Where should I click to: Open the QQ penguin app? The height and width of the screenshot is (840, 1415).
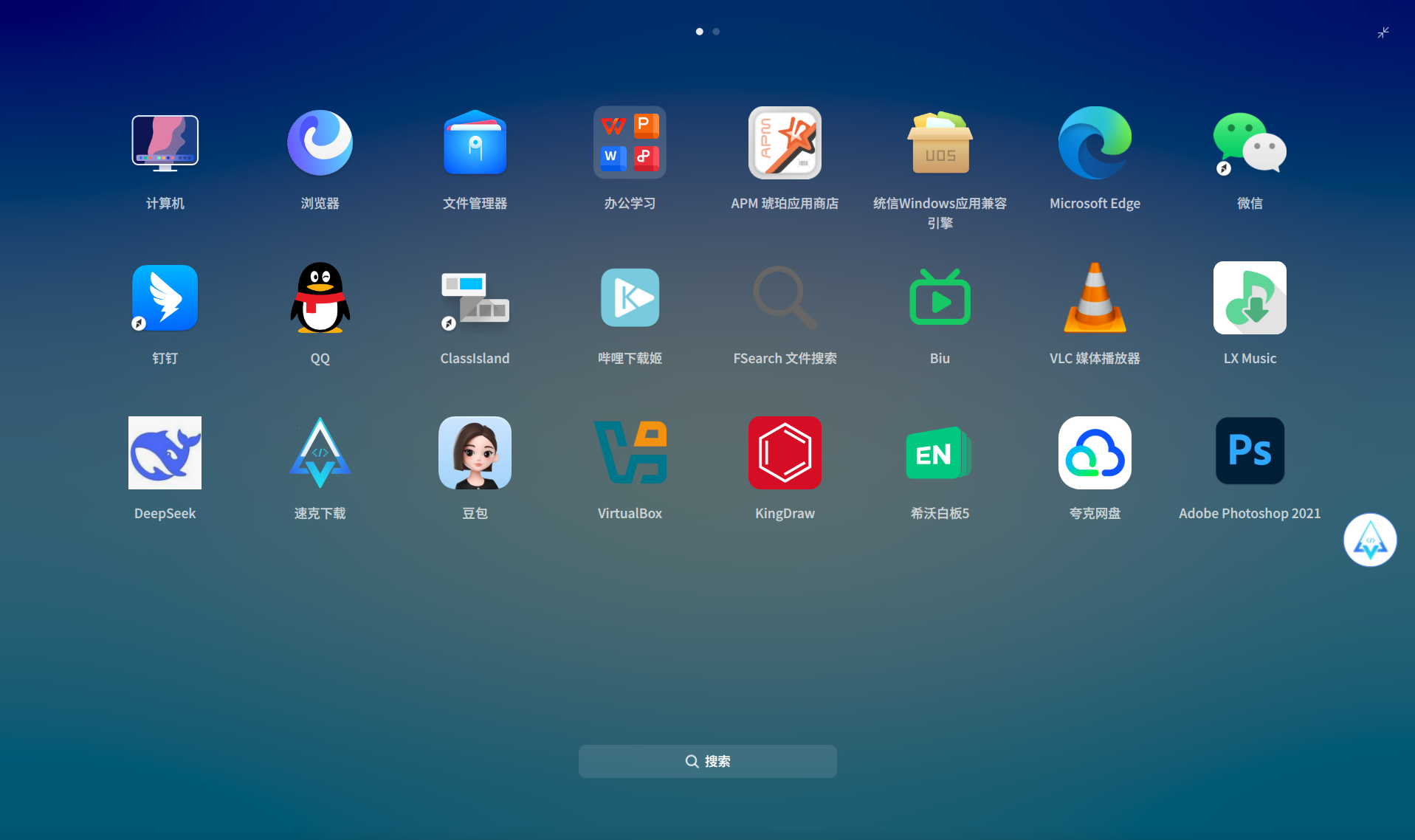[x=320, y=297]
